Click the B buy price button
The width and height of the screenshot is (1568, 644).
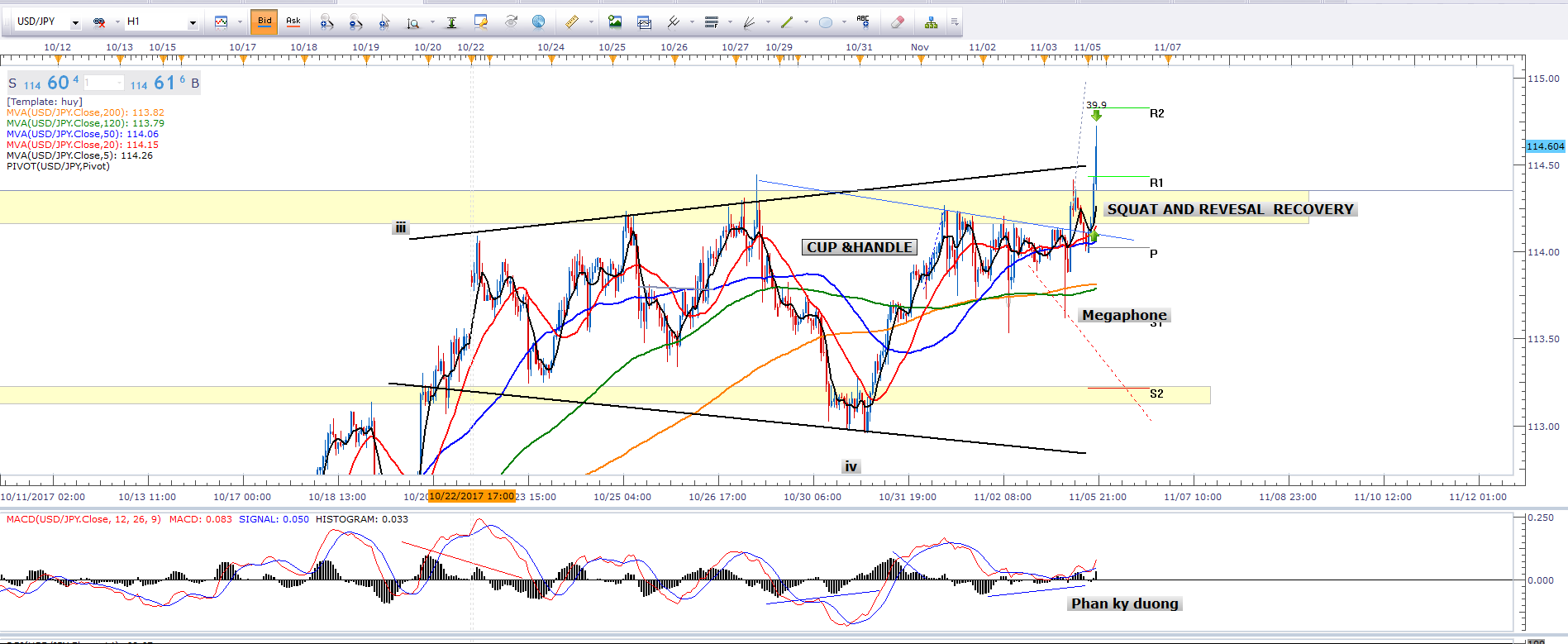195,83
